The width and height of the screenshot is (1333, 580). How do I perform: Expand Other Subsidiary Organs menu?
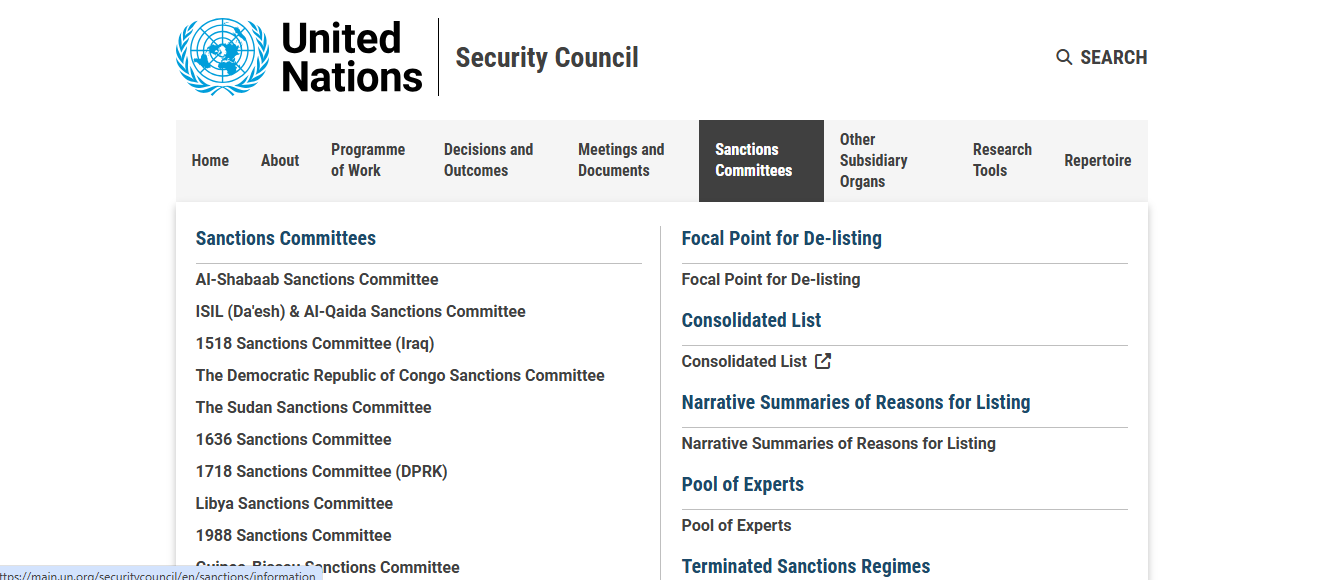pyautogui.click(x=873, y=160)
